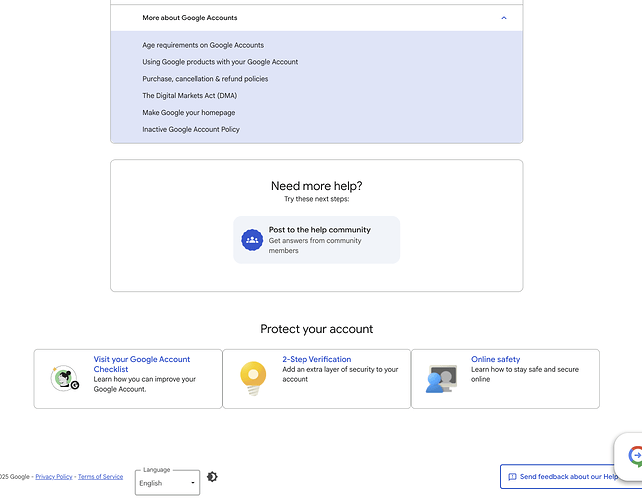Screen dimensions: 642x500
Task: Open the Terms of Service footer link
Action: (x=100, y=477)
